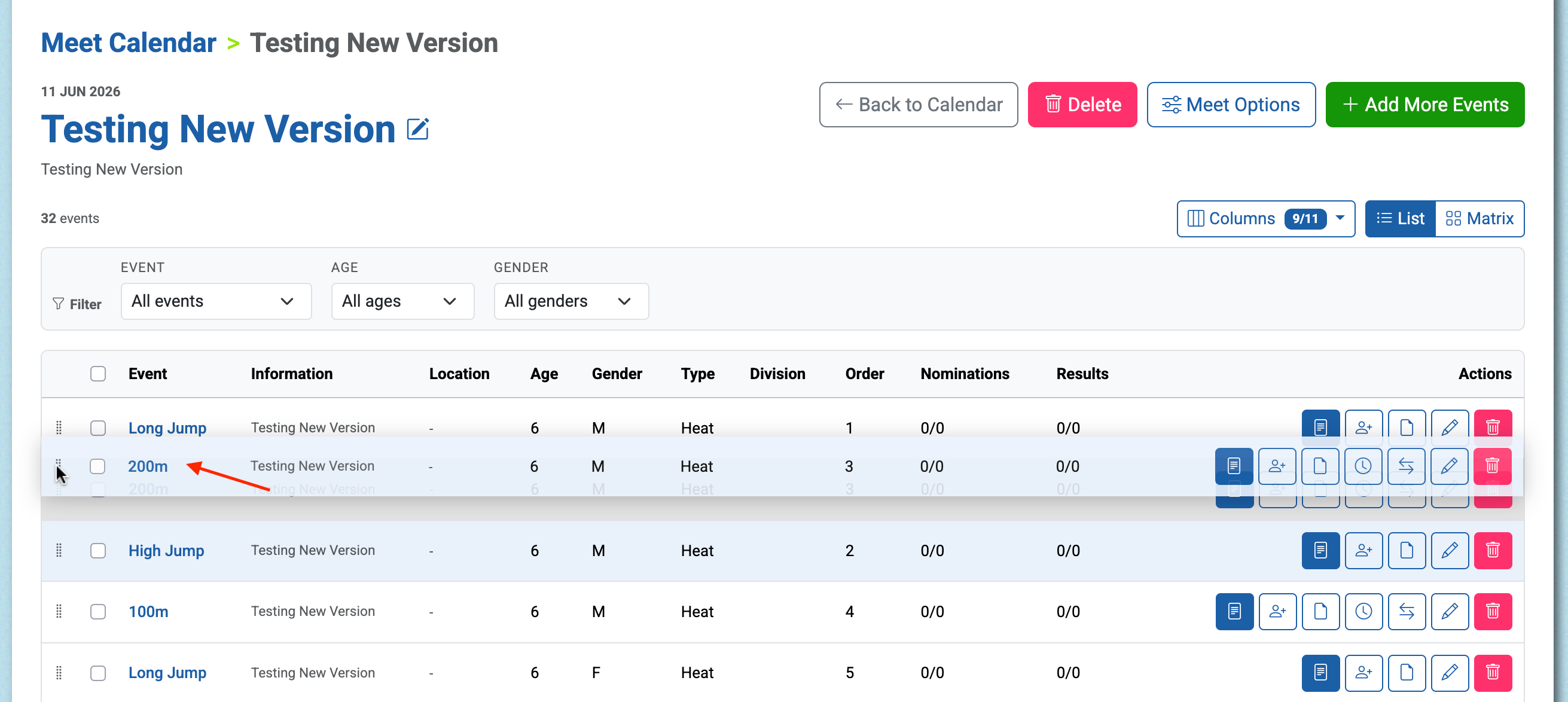Click the Add More Events button
Image resolution: width=1568 pixels, height=702 pixels.
click(x=1424, y=104)
